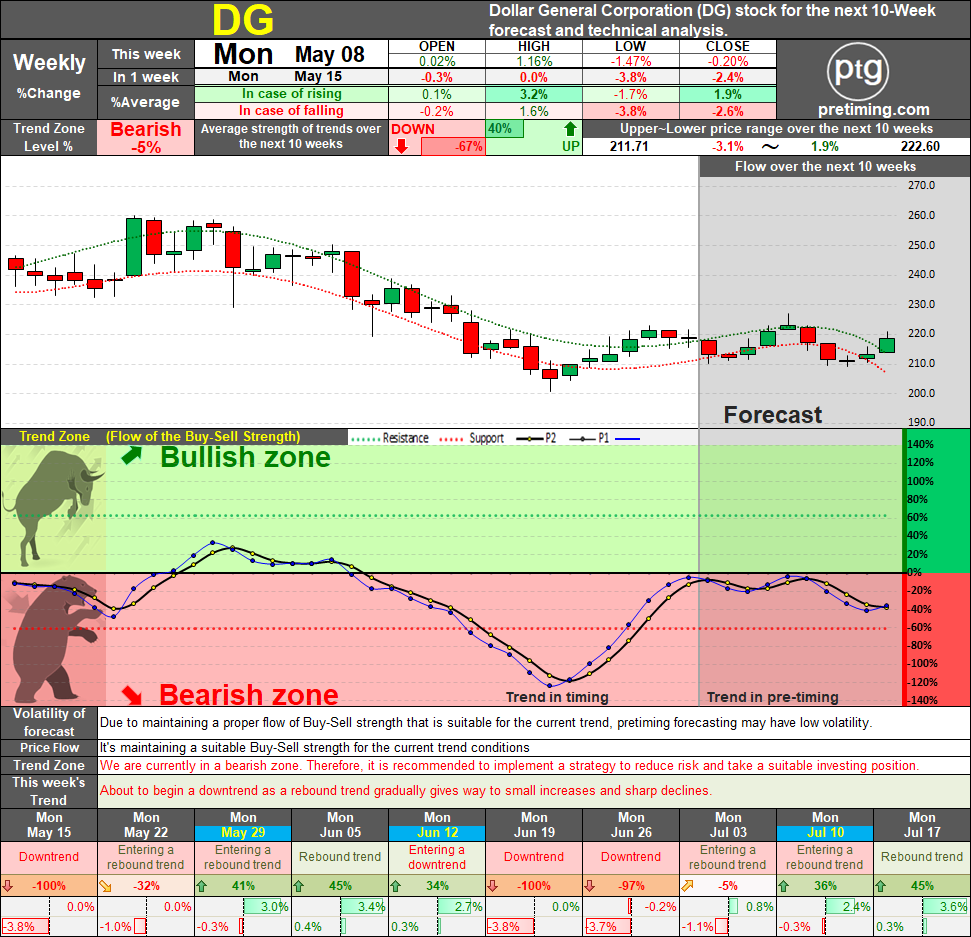
Task: Click the up arrow in Jun 05 45% cell
Action: [x=299, y=886]
